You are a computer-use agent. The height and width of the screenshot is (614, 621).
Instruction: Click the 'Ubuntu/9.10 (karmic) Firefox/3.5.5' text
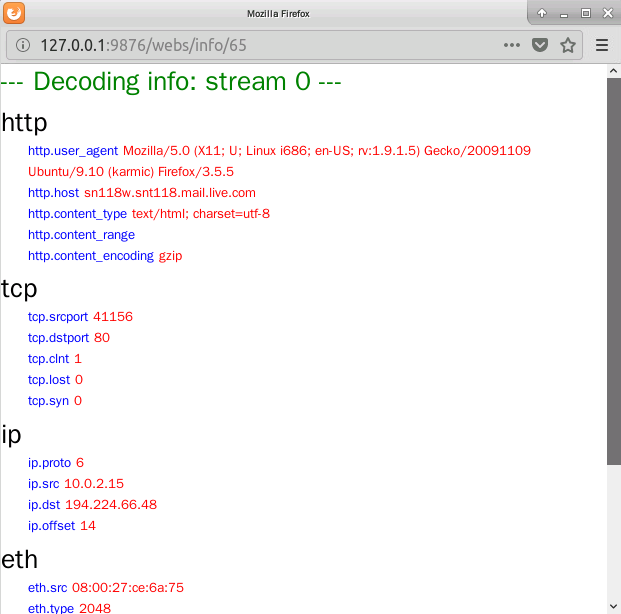coord(131,172)
